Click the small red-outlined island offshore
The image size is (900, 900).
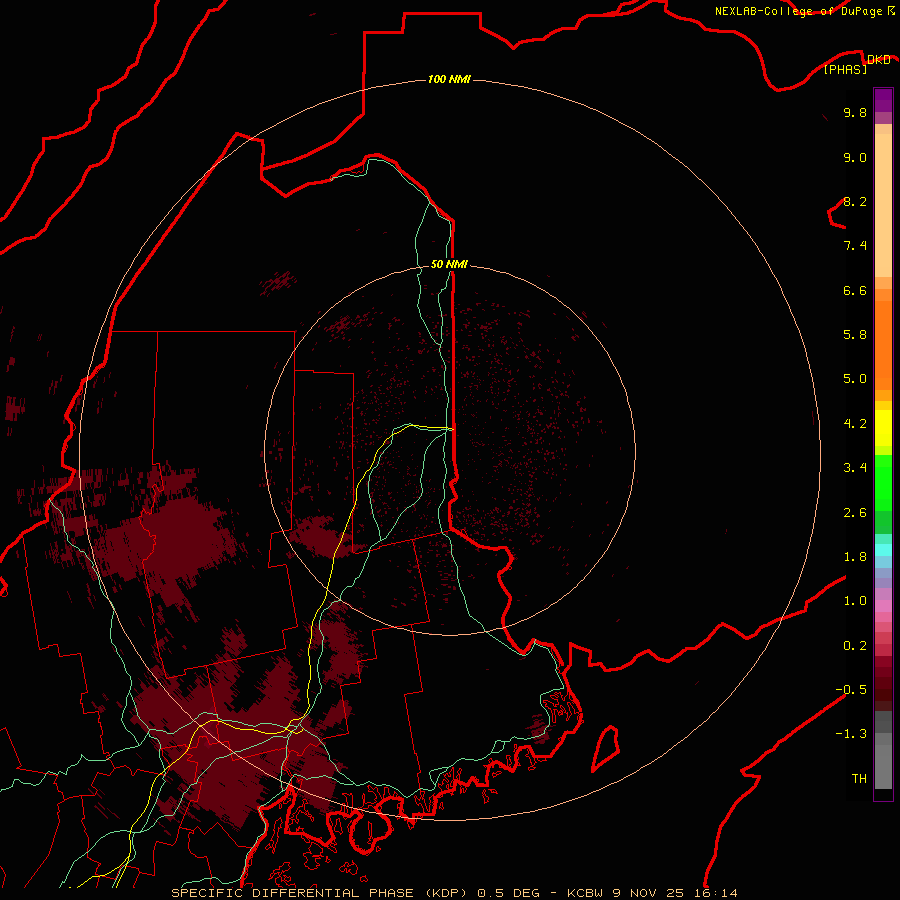[606, 748]
